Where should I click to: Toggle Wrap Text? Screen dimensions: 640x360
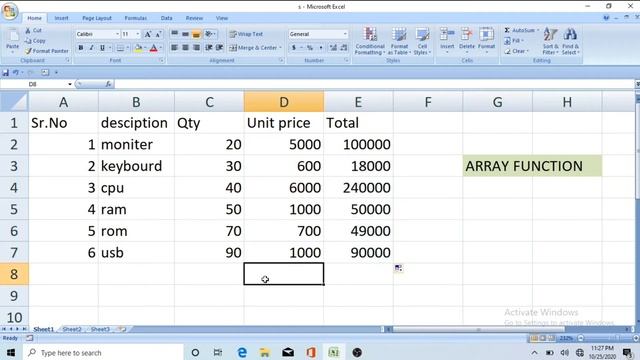(x=246, y=34)
